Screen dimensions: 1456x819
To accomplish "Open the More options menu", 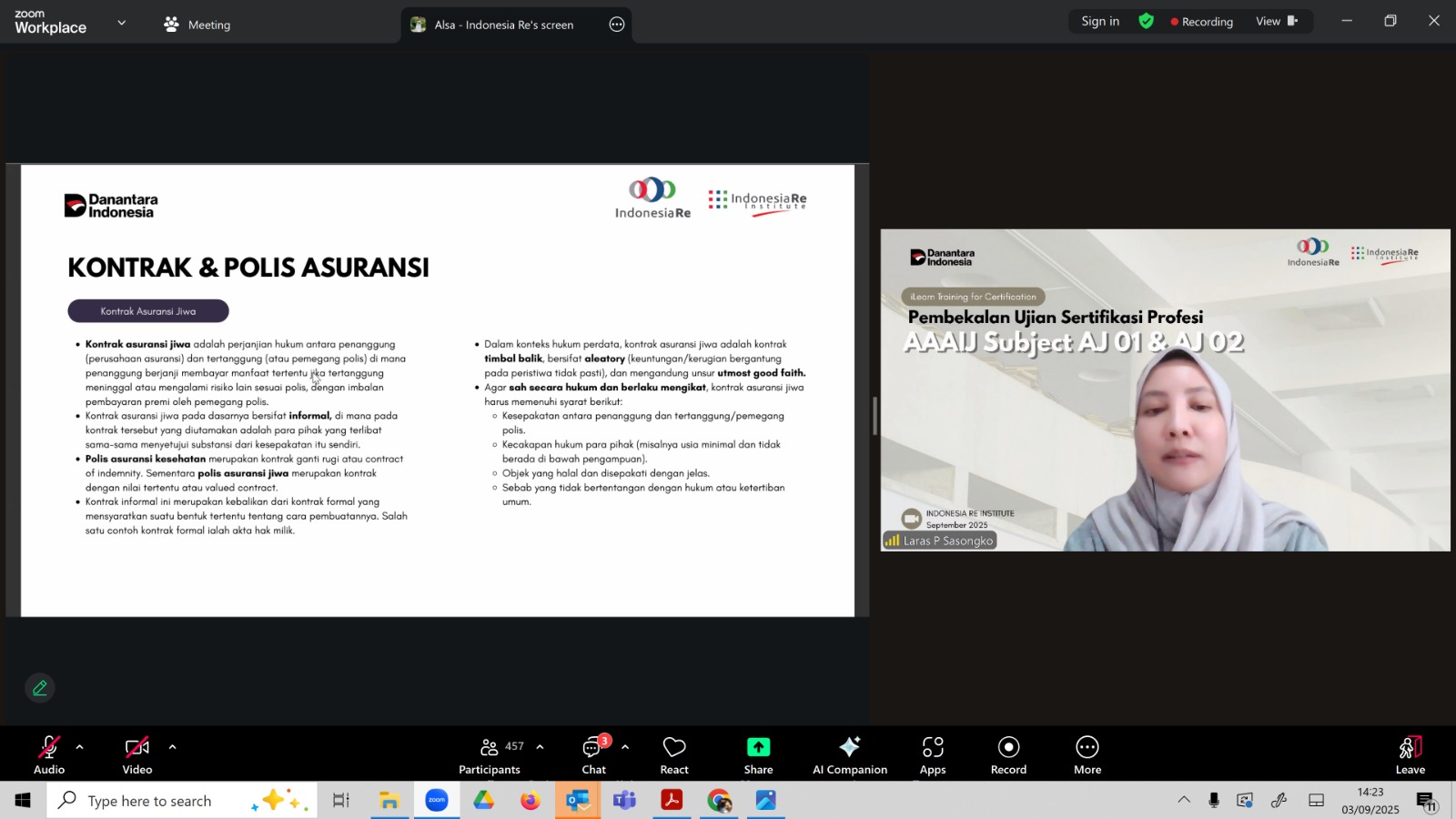I will coord(1087,755).
